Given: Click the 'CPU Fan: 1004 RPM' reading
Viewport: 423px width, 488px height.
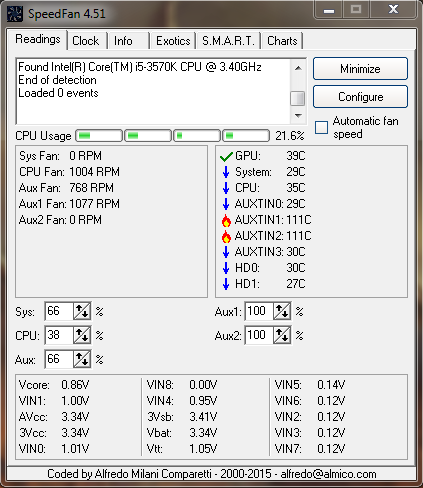Looking at the screenshot, I should [x=69, y=172].
